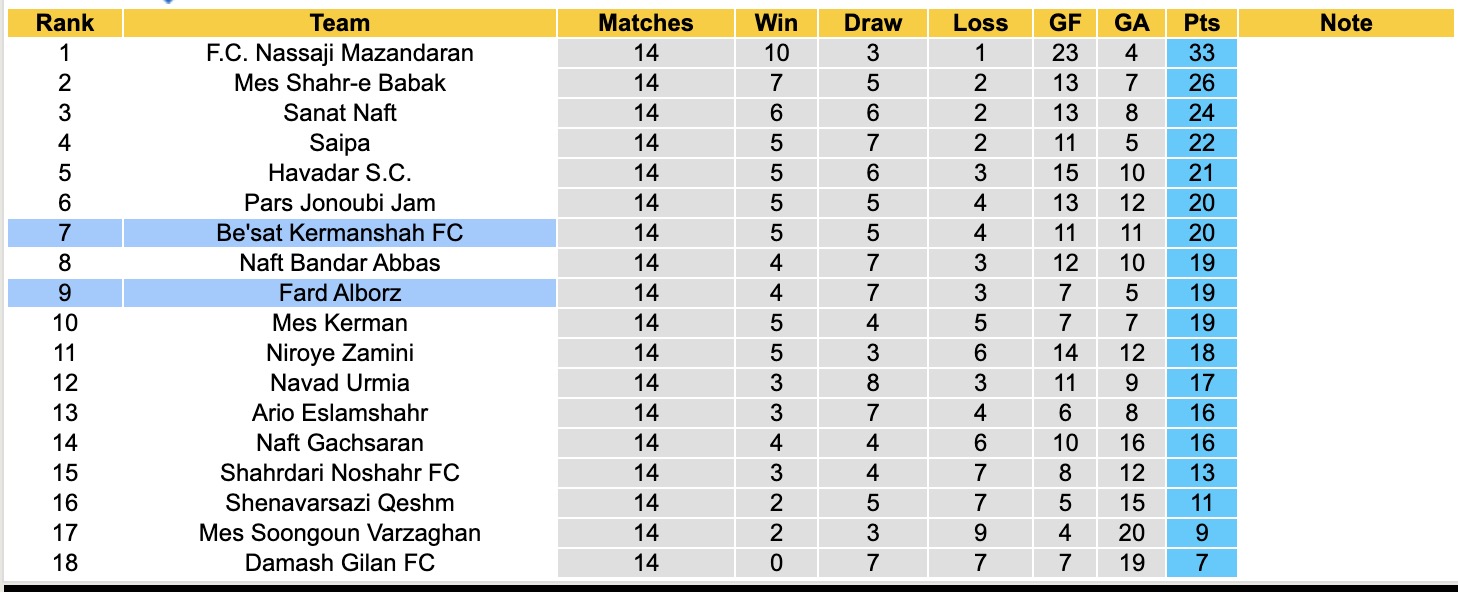Open Mes Shahr-e Babak team
Viewport: 1458px width, 592px height.
[x=340, y=83]
